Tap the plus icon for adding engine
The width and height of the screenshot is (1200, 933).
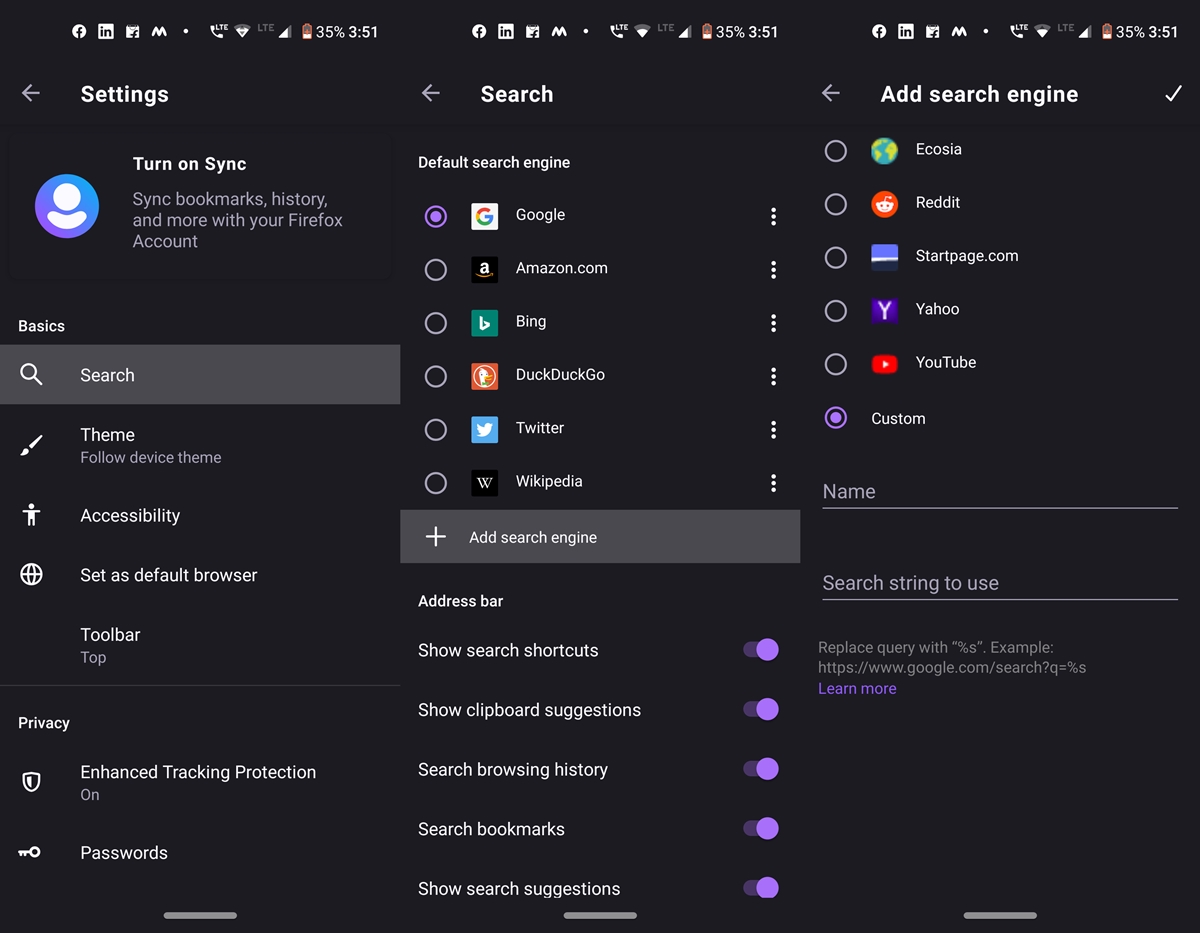(x=436, y=537)
